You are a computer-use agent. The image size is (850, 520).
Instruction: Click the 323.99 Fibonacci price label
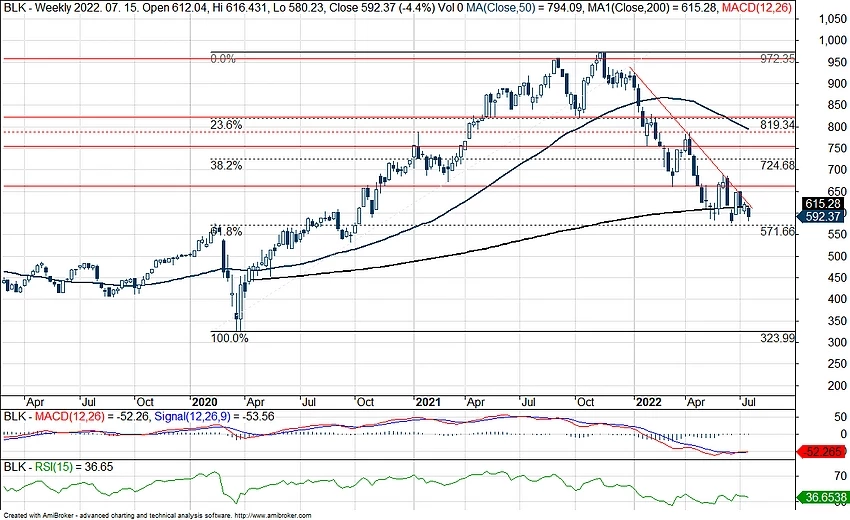(777, 338)
